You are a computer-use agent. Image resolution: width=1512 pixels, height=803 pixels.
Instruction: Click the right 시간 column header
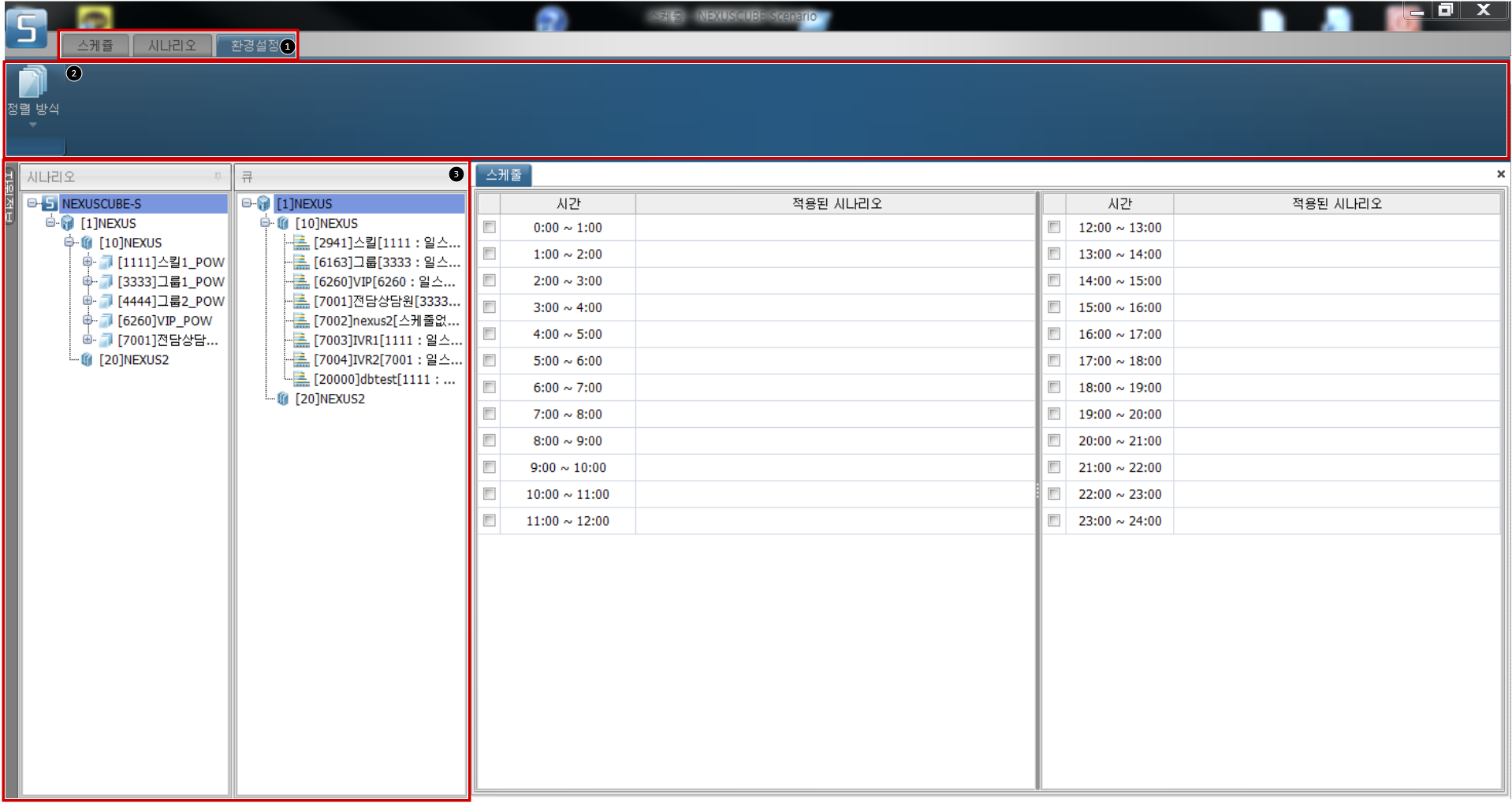coord(1119,203)
